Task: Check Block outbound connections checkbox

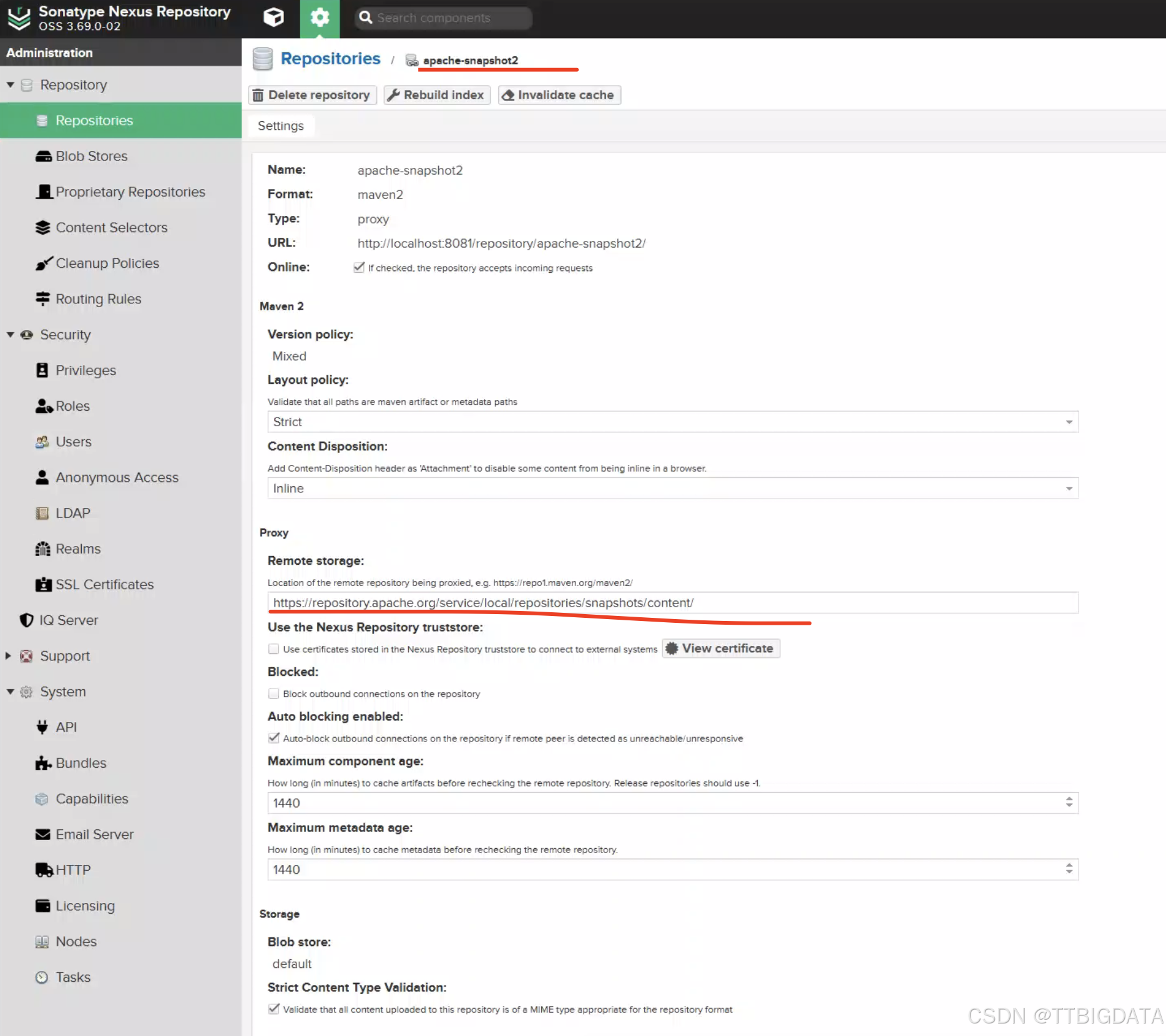Action: pyautogui.click(x=273, y=694)
